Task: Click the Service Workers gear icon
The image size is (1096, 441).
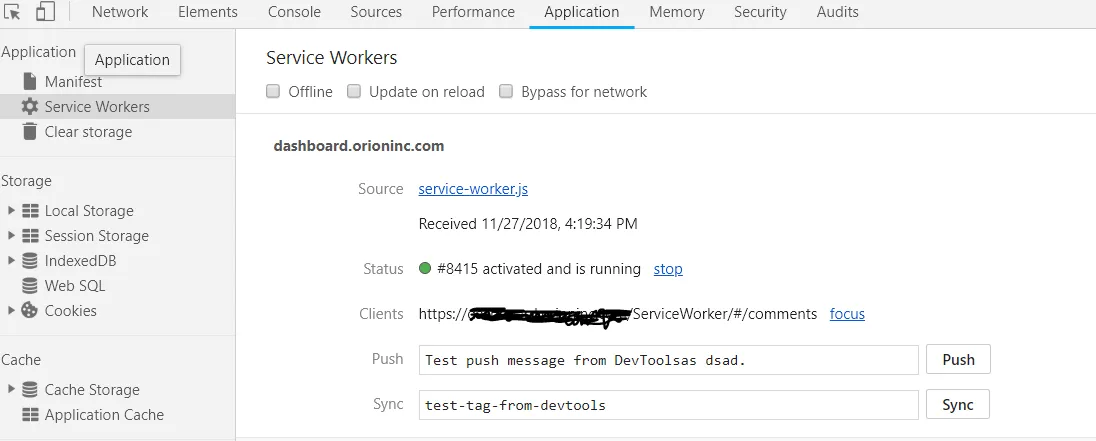Action: [29, 107]
